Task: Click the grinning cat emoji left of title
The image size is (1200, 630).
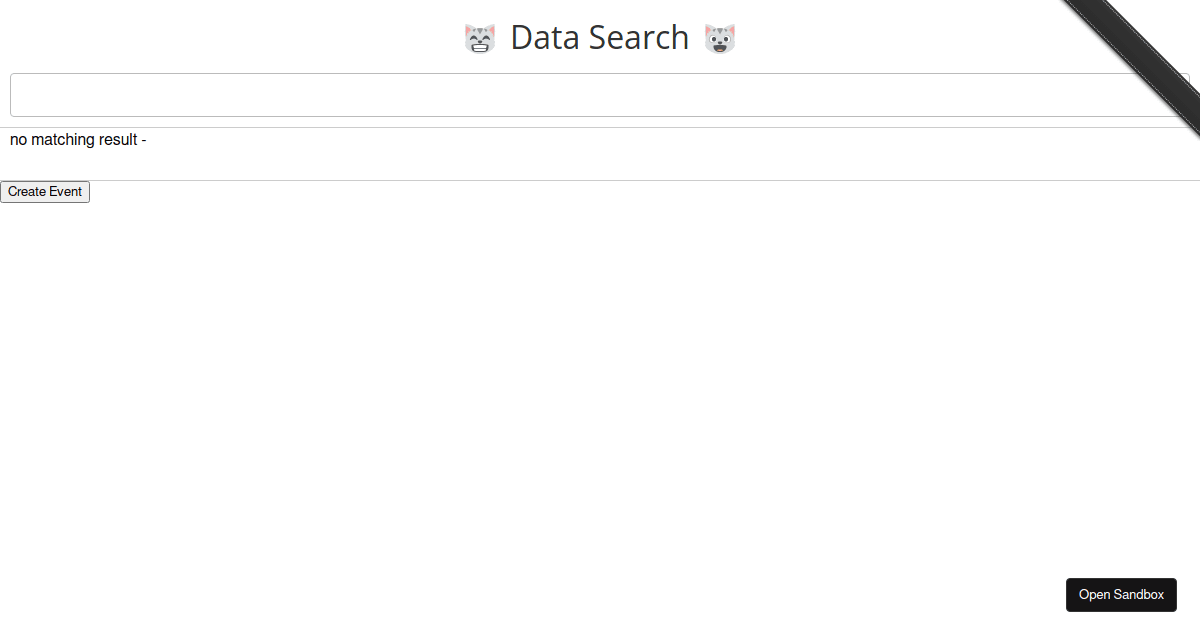Action: coord(480,39)
